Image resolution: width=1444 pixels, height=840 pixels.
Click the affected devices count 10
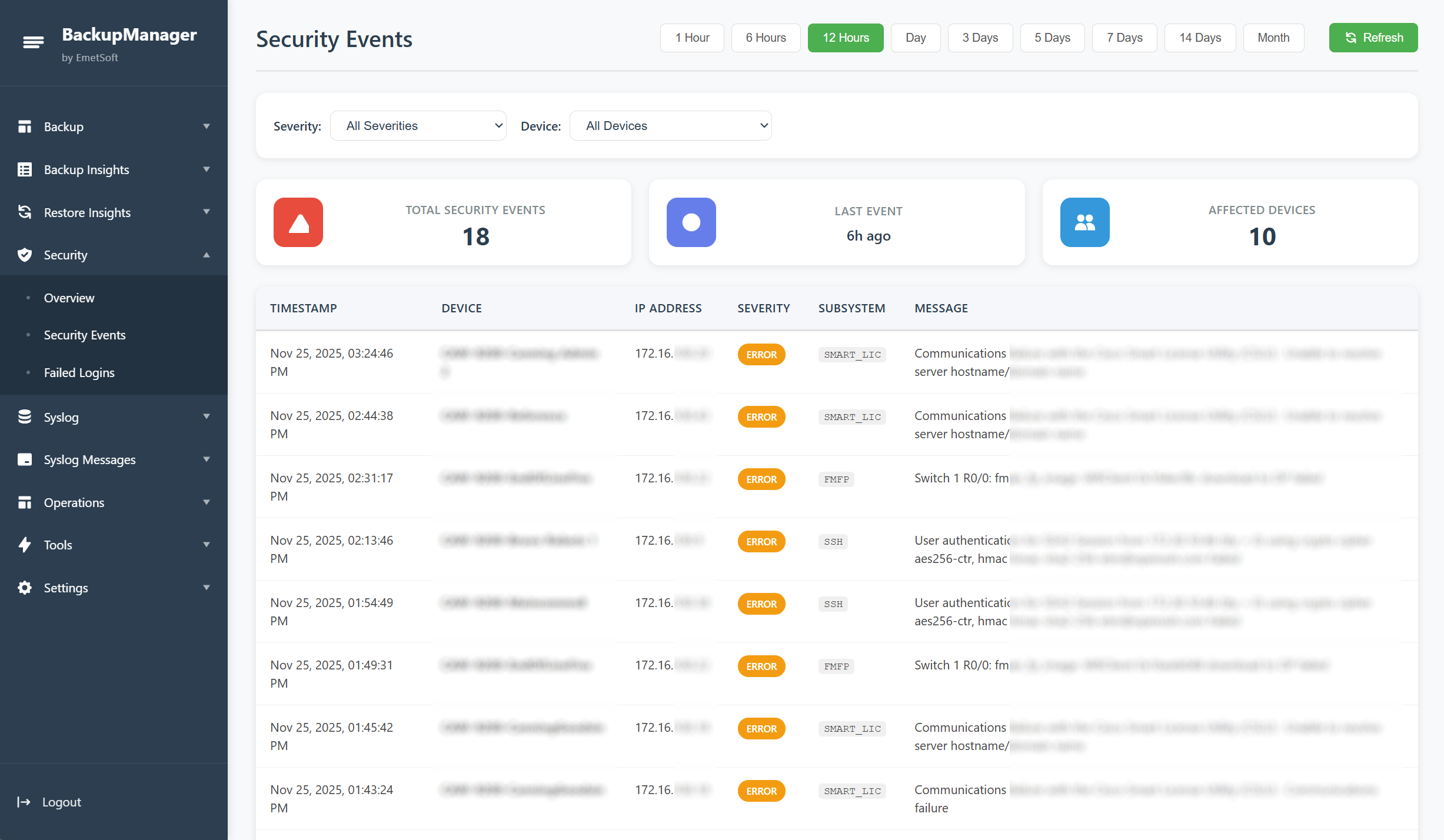click(x=1262, y=236)
